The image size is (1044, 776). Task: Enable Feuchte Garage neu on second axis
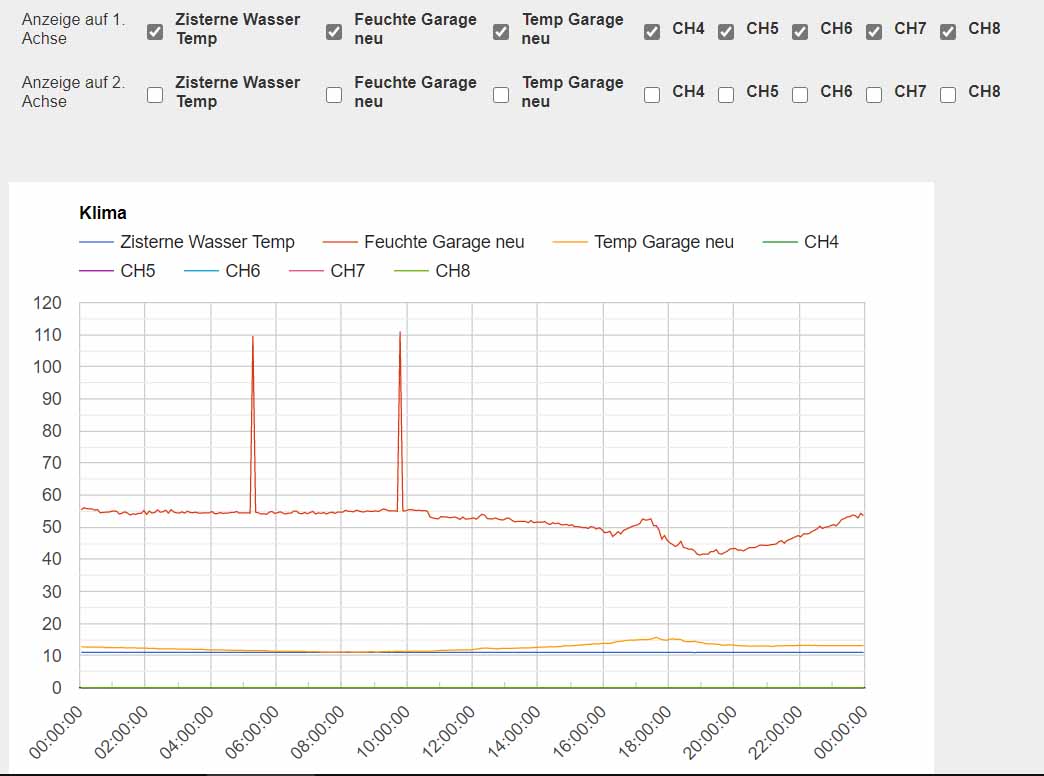(x=334, y=95)
